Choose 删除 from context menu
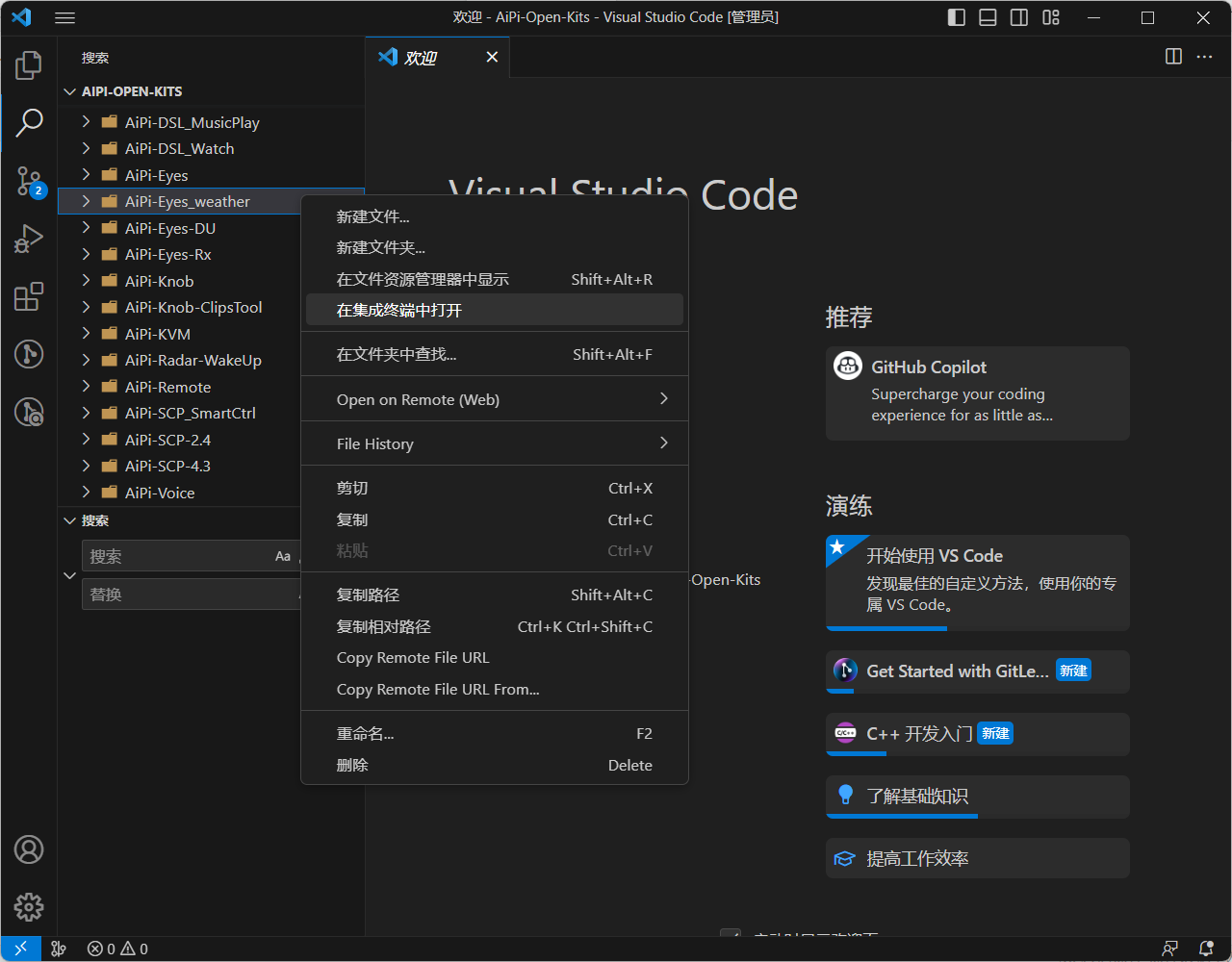The height and width of the screenshot is (962, 1232). pyautogui.click(x=495, y=765)
